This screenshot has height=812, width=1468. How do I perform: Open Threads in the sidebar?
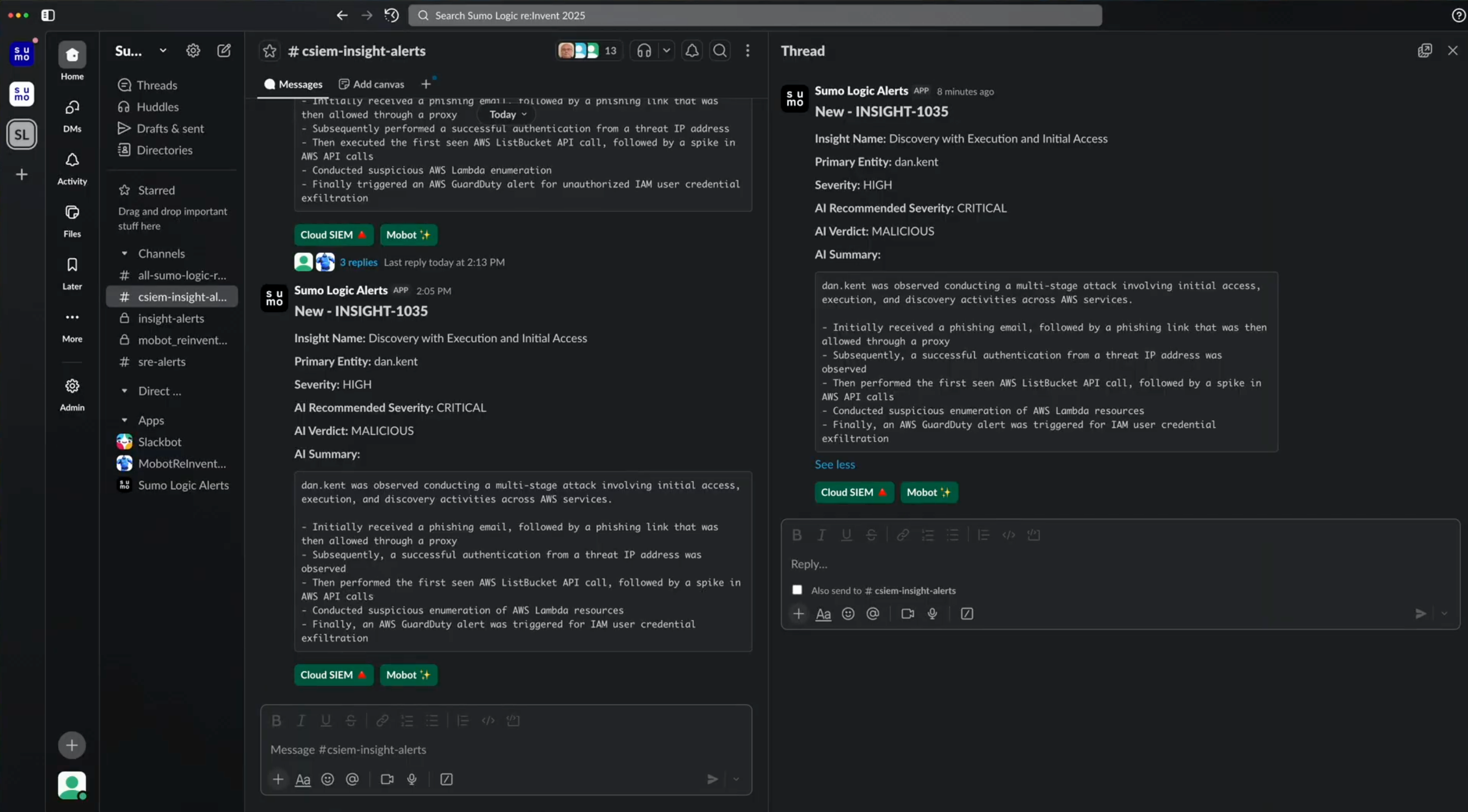coord(156,85)
